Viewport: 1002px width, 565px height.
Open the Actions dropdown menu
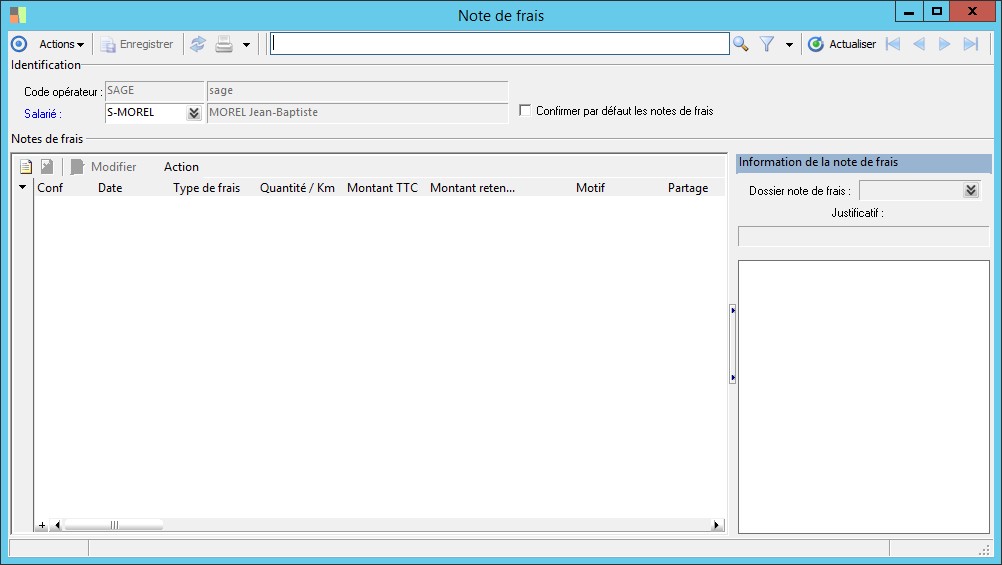[x=61, y=44]
